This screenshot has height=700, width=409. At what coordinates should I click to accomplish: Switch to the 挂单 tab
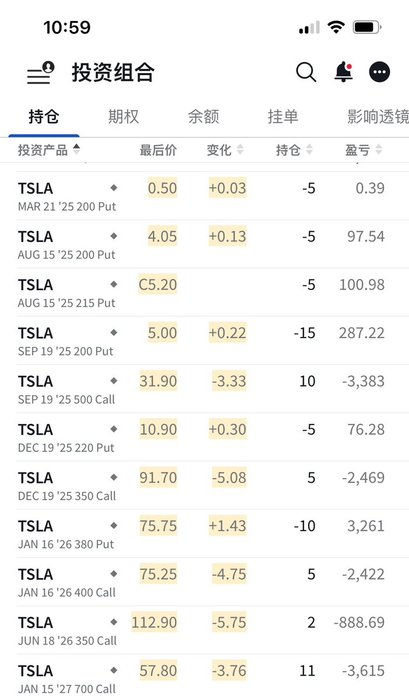pos(283,117)
